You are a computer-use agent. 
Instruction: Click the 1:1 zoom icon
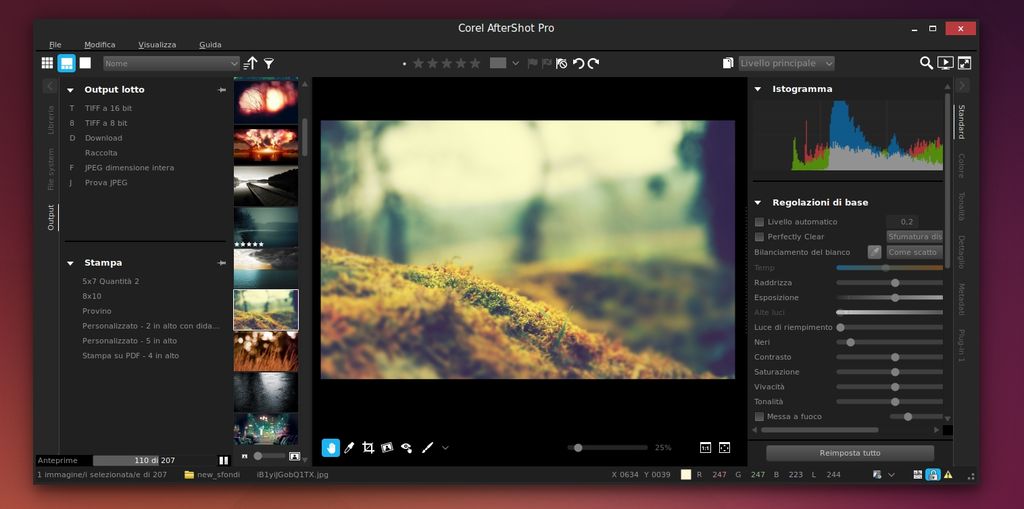705,448
